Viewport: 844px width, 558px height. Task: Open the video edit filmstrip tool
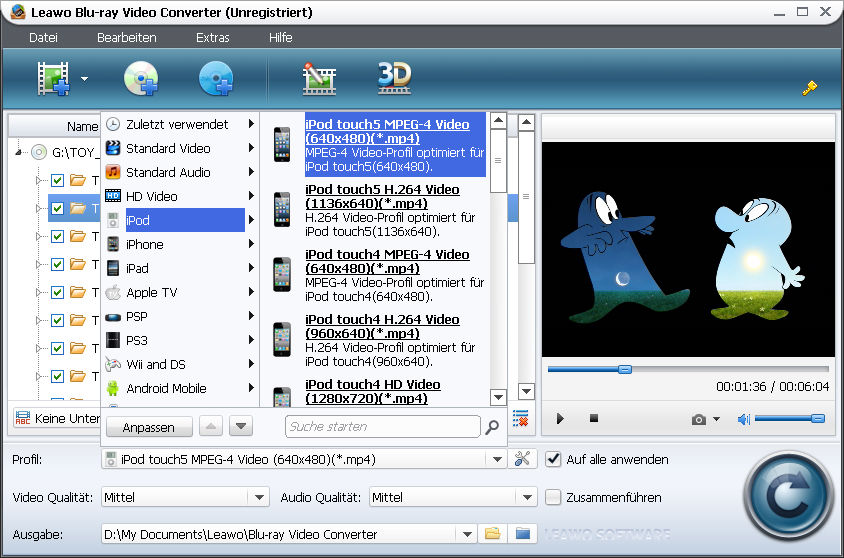pos(319,79)
